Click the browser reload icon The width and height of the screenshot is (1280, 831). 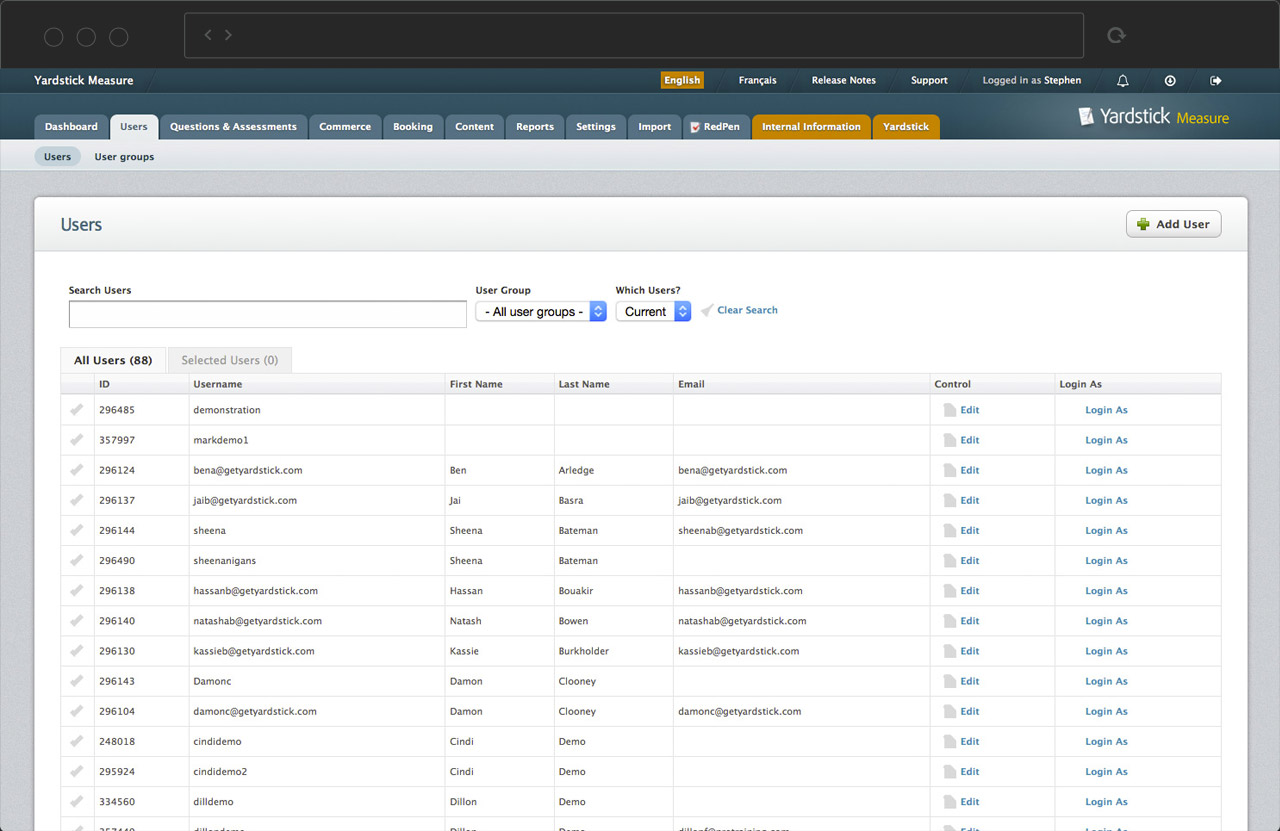click(x=1116, y=36)
